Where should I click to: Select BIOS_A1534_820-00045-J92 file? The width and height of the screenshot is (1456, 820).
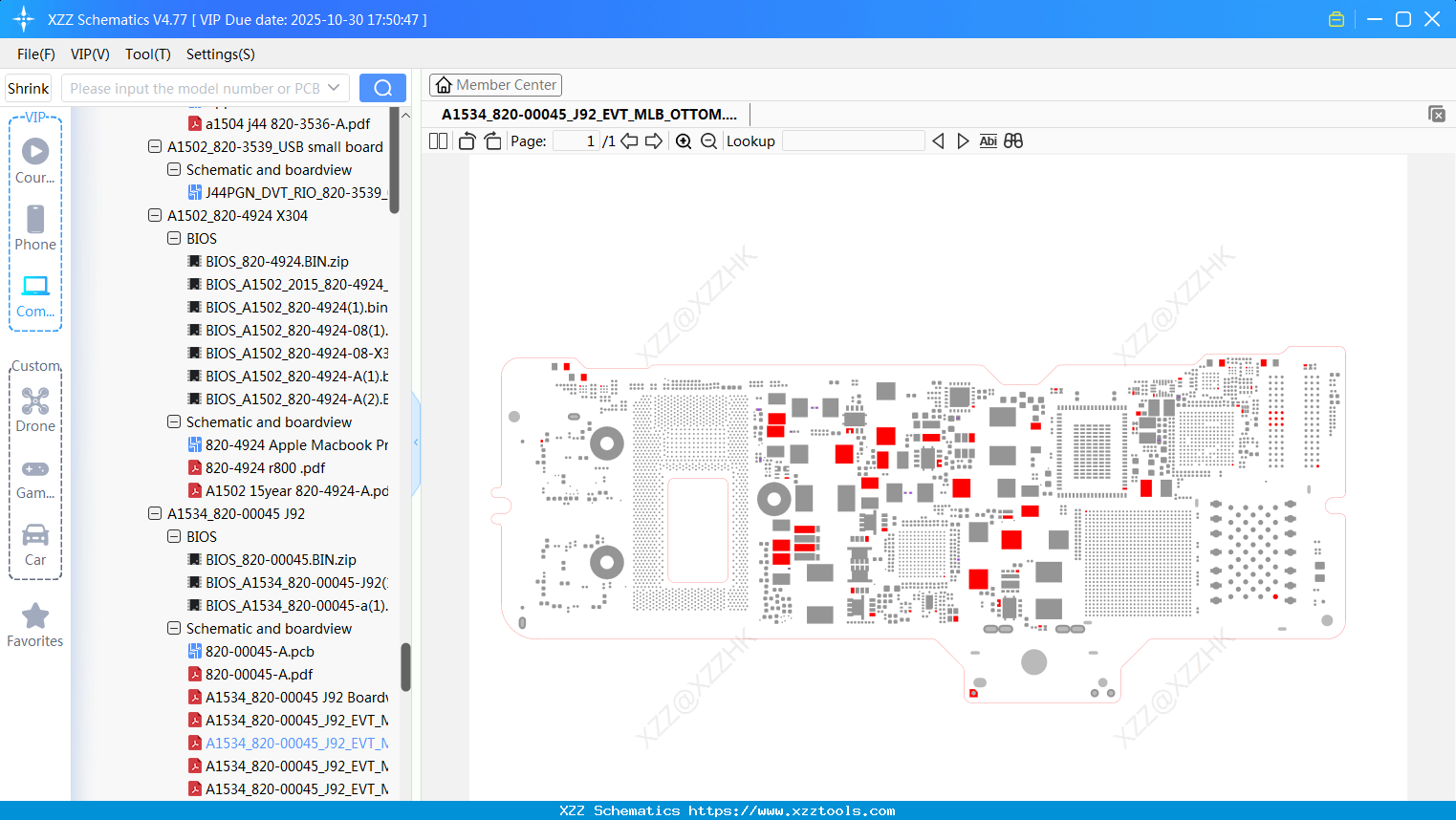(x=287, y=583)
